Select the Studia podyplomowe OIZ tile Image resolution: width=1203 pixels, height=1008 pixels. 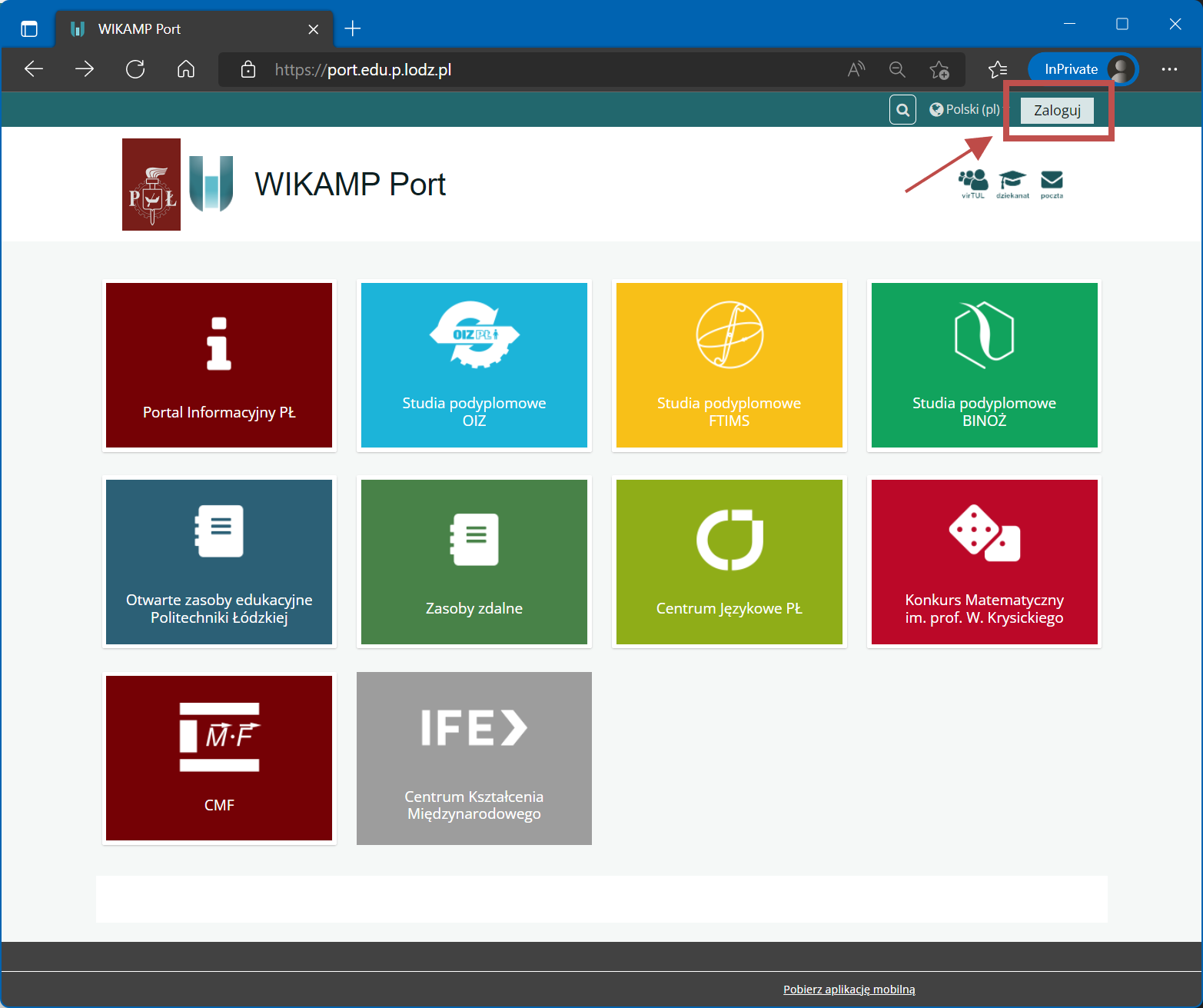pos(474,365)
